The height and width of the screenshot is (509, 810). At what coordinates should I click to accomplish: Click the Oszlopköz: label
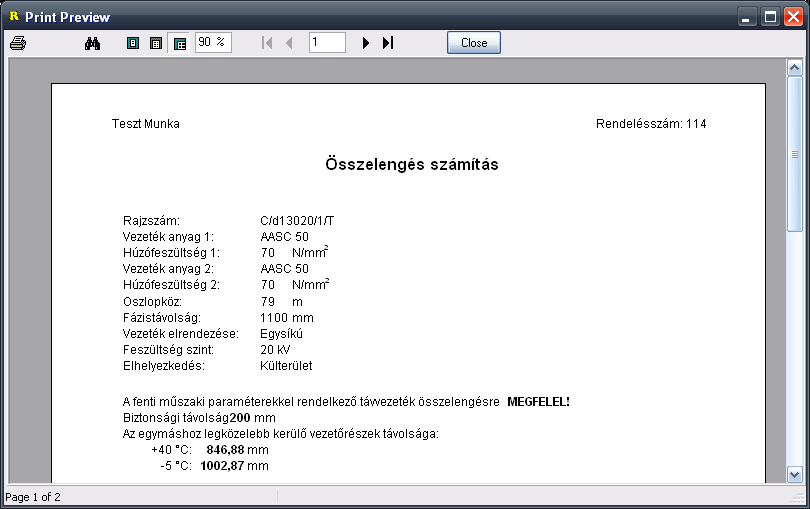click(152, 302)
